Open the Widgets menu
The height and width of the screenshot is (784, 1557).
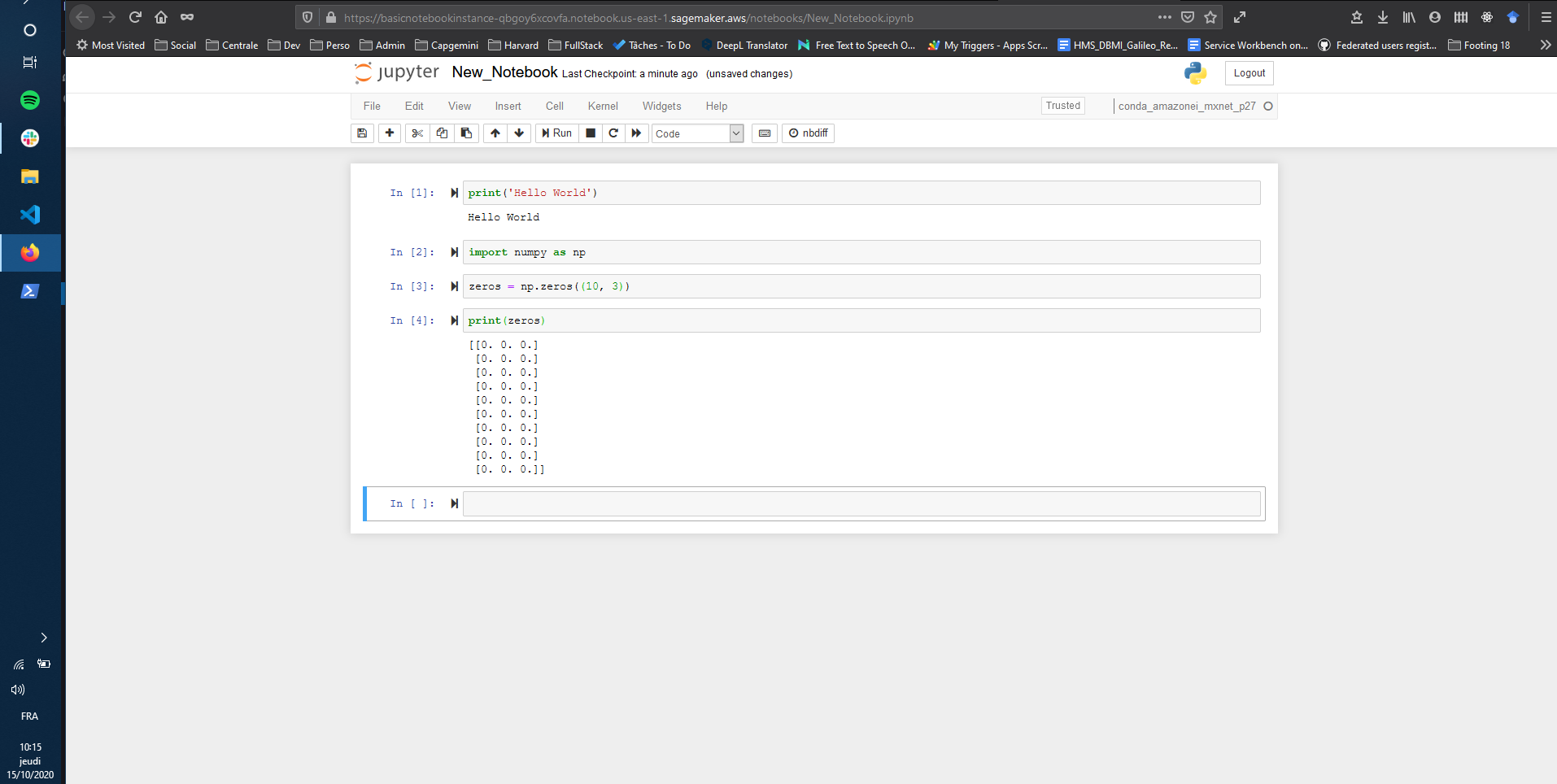(661, 106)
